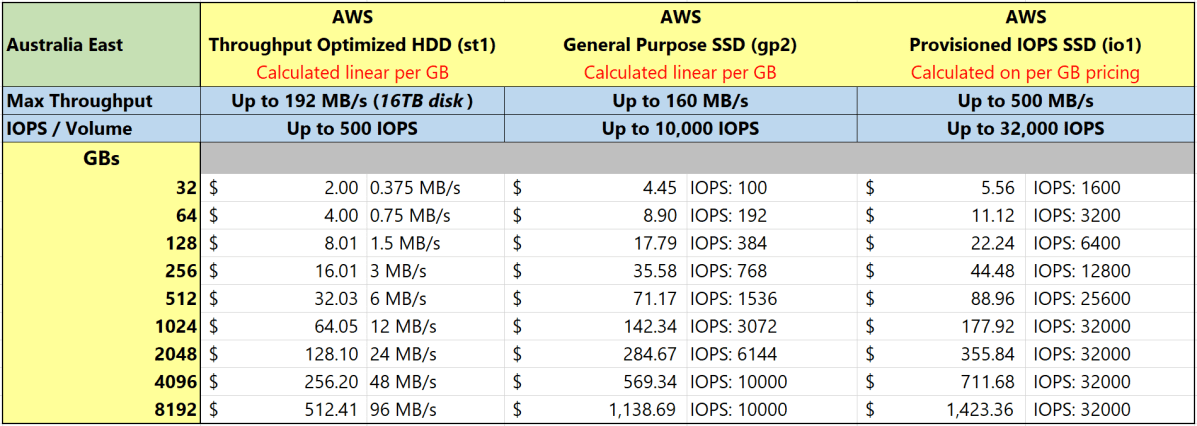Image resolution: width=1197 pixels, height=426 pixels.
Task: Select the IOPS: 25600 cell
Action: [1078, 298]
